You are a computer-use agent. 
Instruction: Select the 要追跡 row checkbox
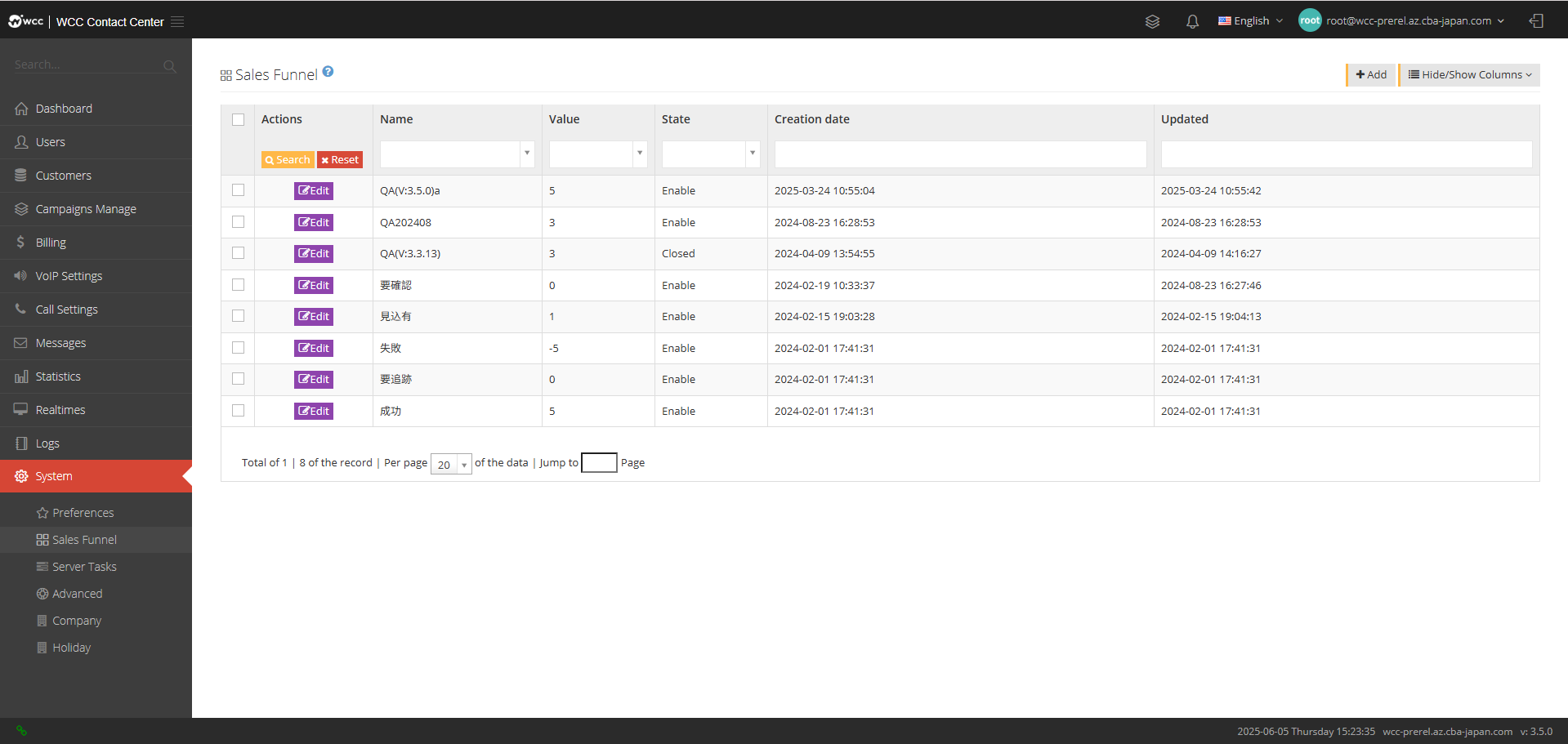pos(238,379)
